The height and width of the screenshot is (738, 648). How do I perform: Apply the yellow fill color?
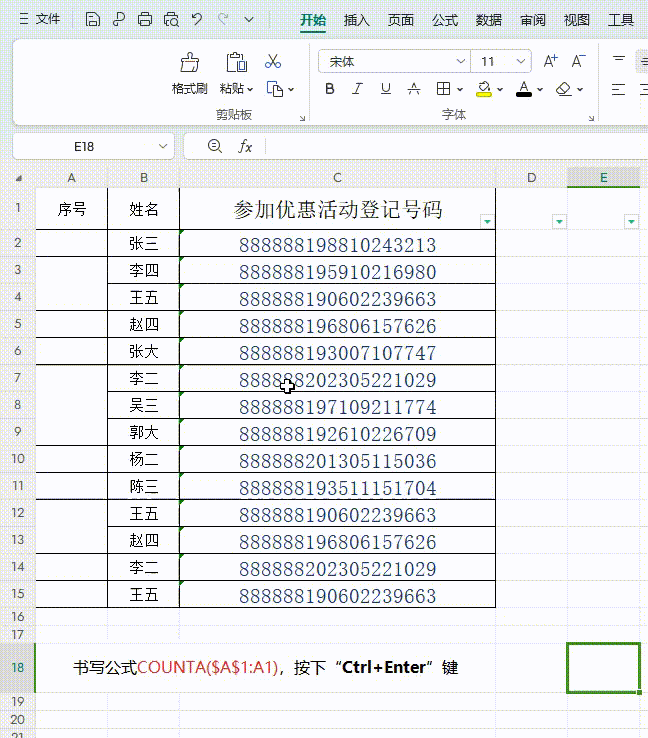tap(484, 88)
